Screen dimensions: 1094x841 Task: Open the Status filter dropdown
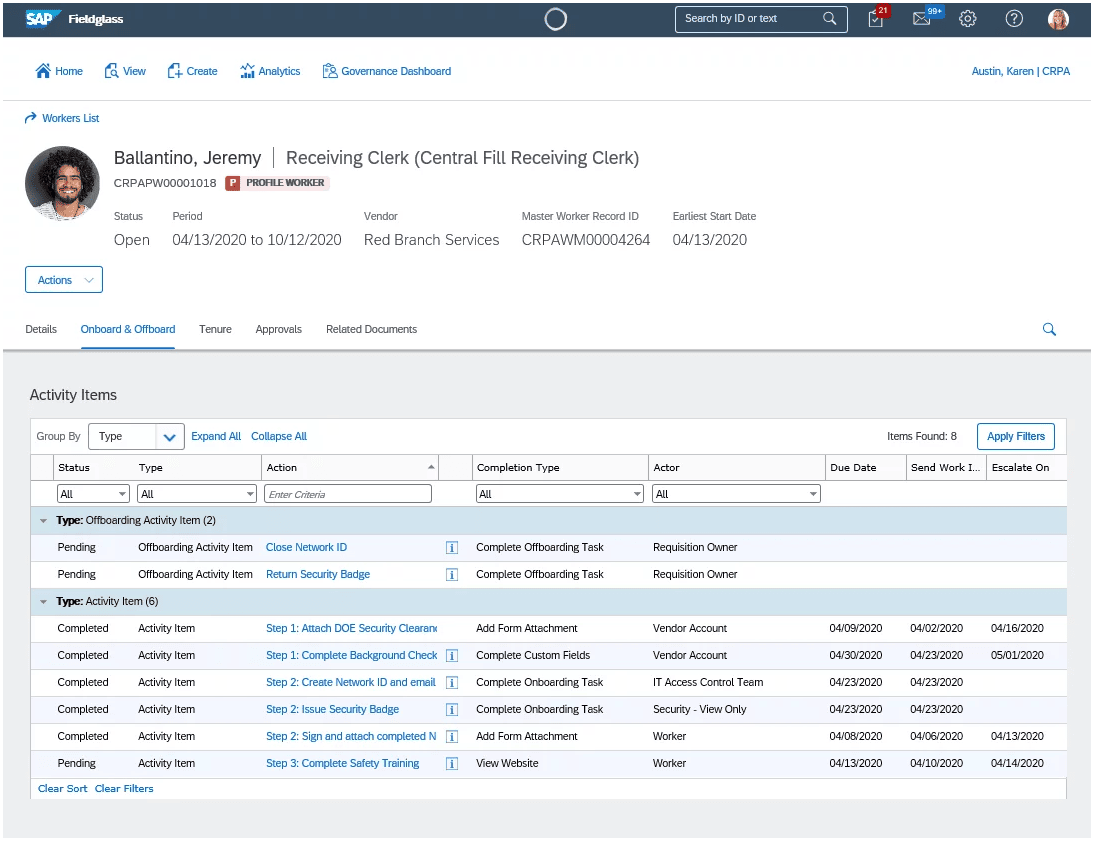tap(93, 494)
